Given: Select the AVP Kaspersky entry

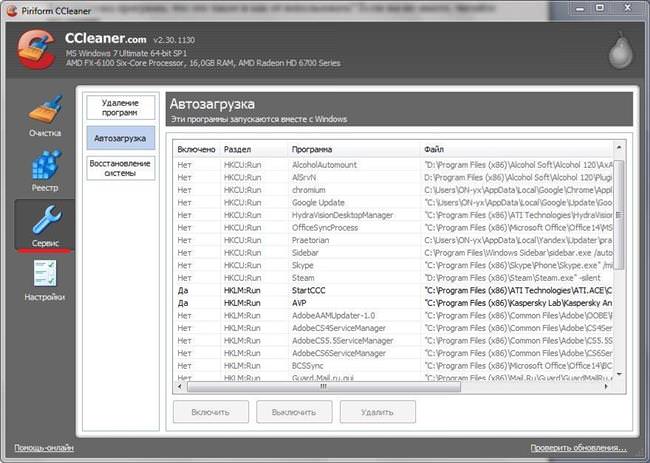Looking at the screenshot, I should (x=393, y=303).
